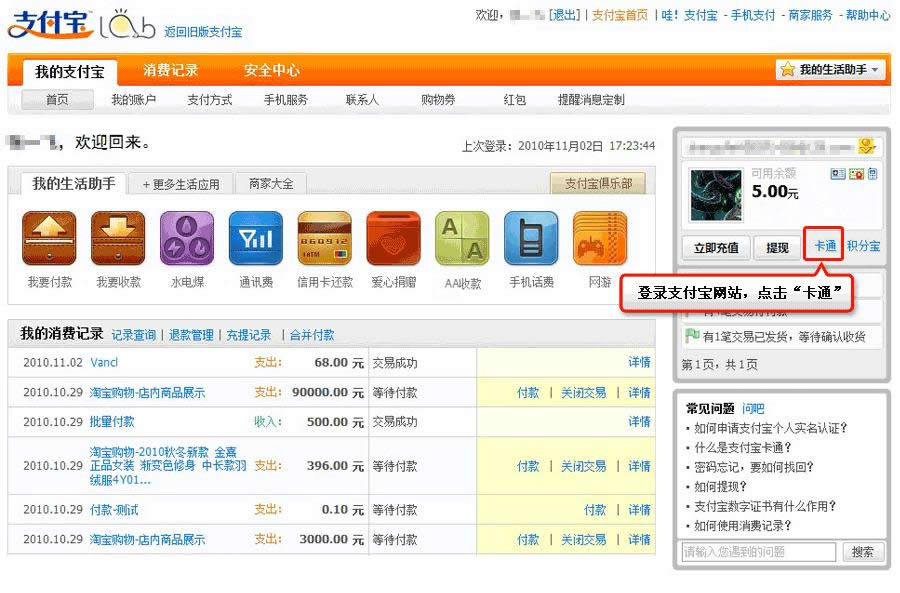Switch to the 我的支付宝 main tab
Viewport: 900px width, 593px height.
70,72
